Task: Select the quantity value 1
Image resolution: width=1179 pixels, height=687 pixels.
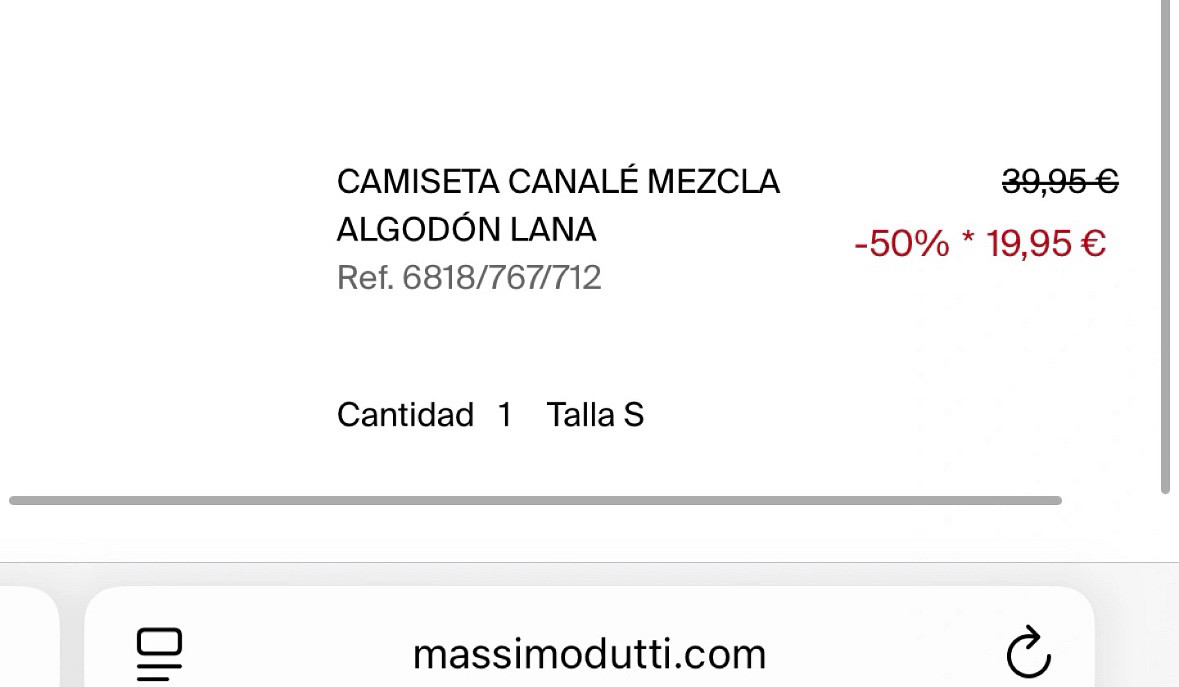Action: point(505,414)
